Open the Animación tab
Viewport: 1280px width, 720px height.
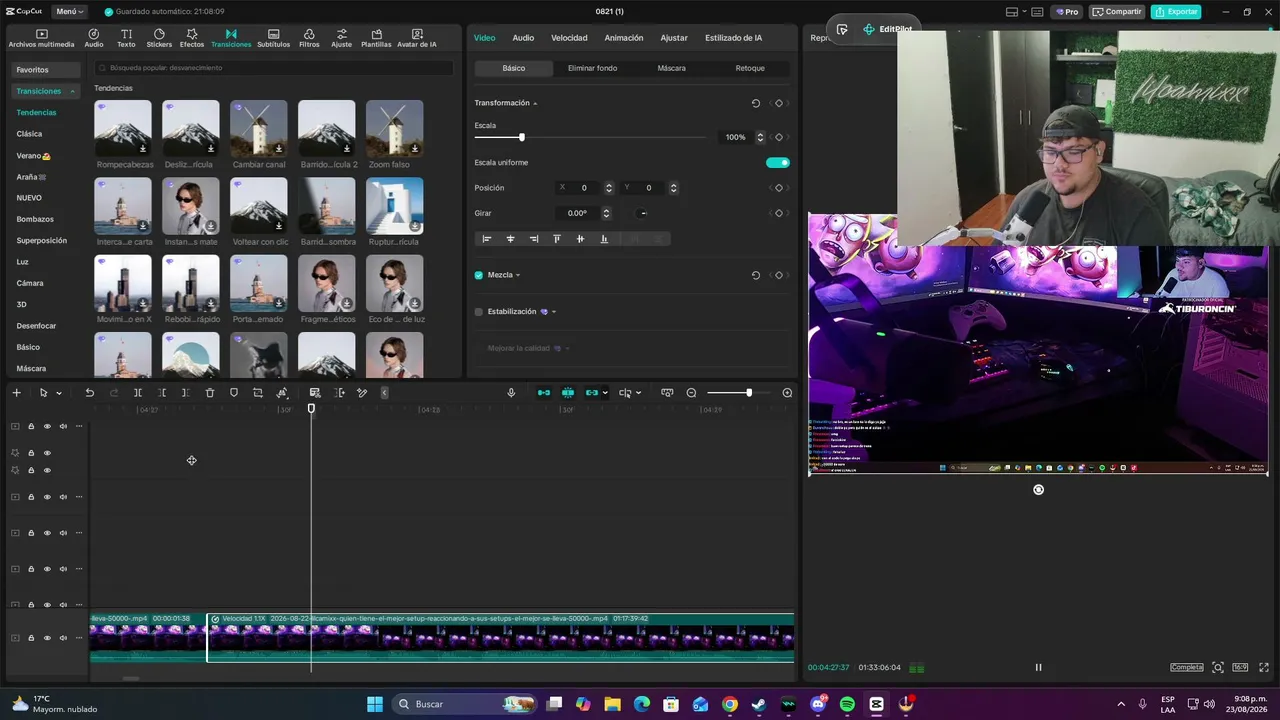(x=624, y=38)
